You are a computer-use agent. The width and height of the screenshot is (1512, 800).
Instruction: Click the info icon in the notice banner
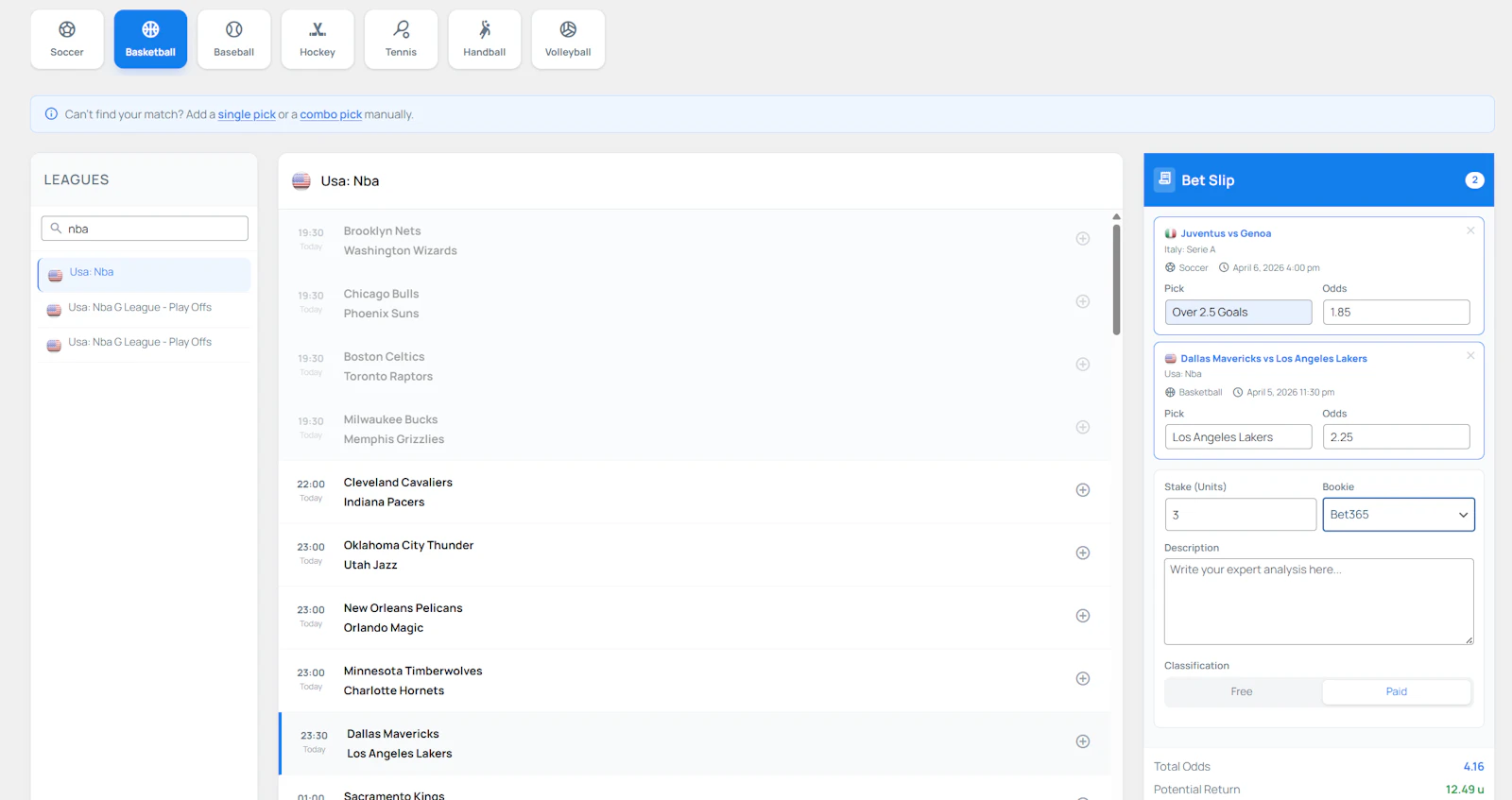click(51, 114)
